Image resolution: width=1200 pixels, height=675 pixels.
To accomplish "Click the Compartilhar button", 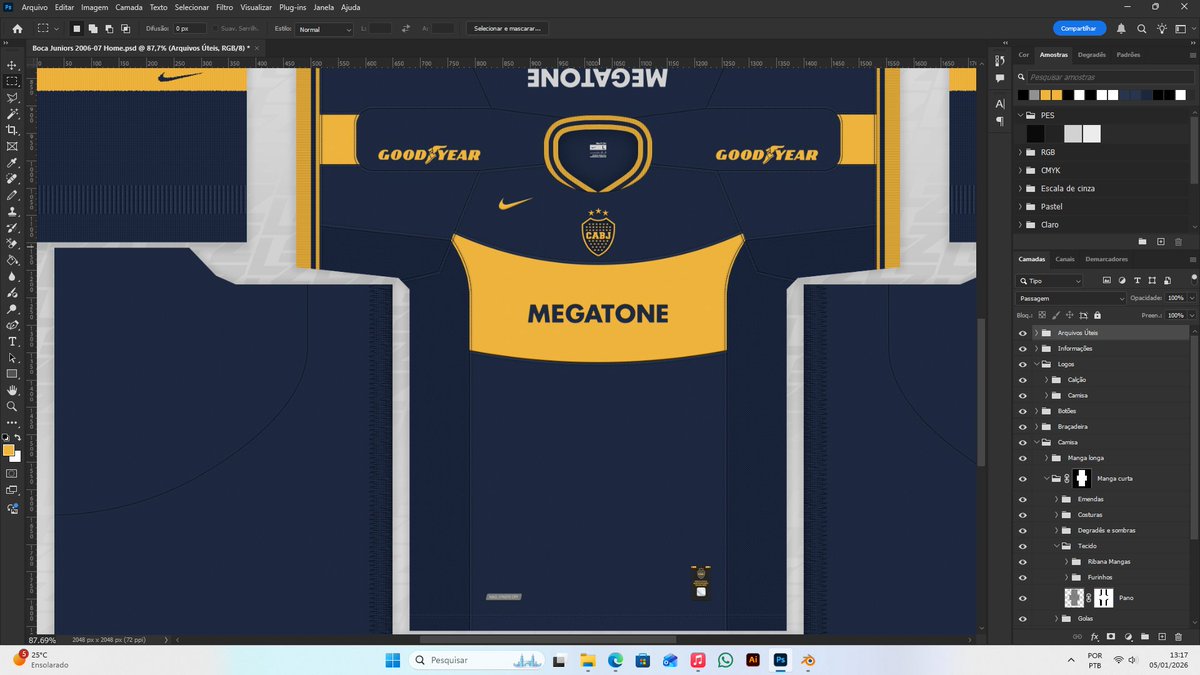I will point(1079,29).
